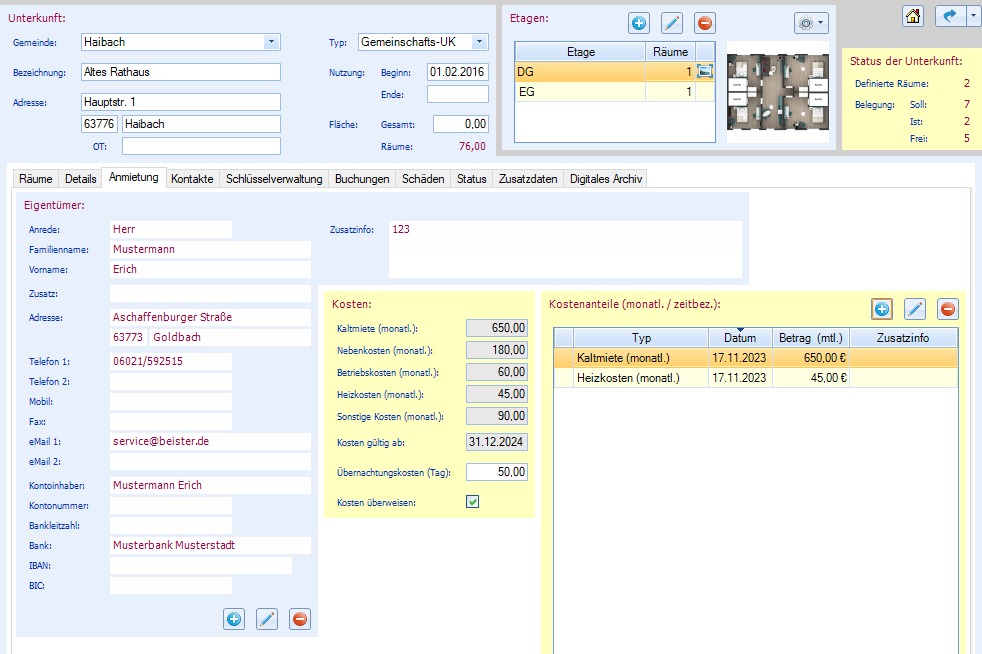Viewport: 982px width, 654px height.
Task: Click the Übernachtungskosten (Tag) input field
Action: 497,472
